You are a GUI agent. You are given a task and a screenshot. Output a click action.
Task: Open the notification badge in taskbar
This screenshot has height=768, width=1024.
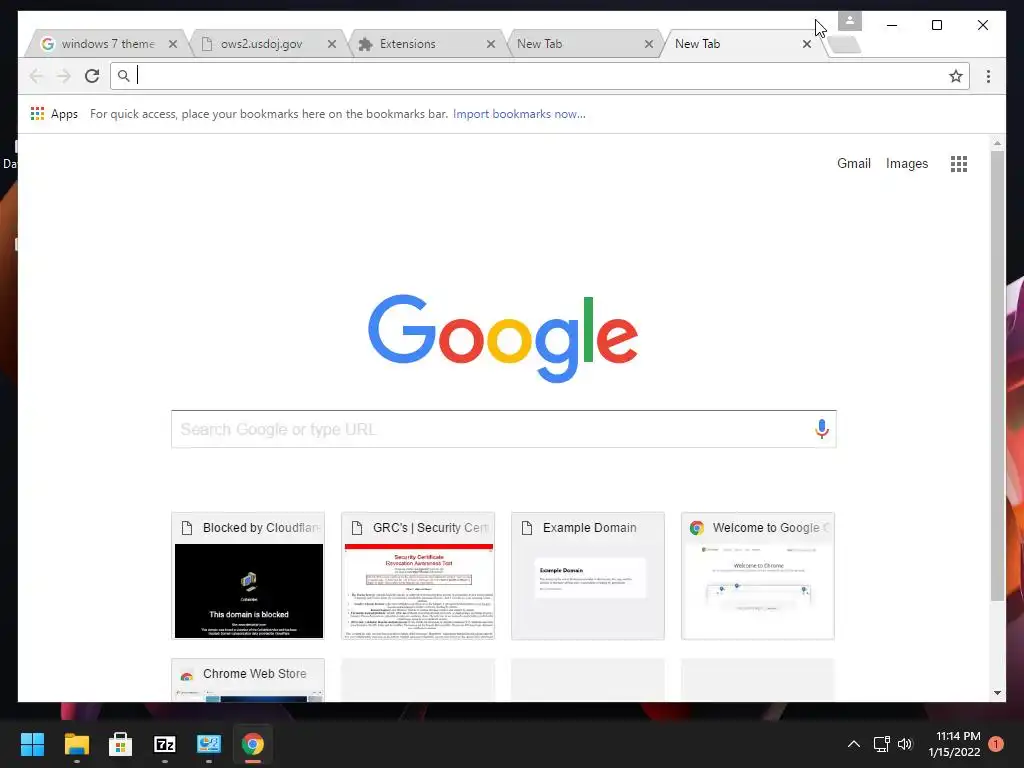coord(996,744)
